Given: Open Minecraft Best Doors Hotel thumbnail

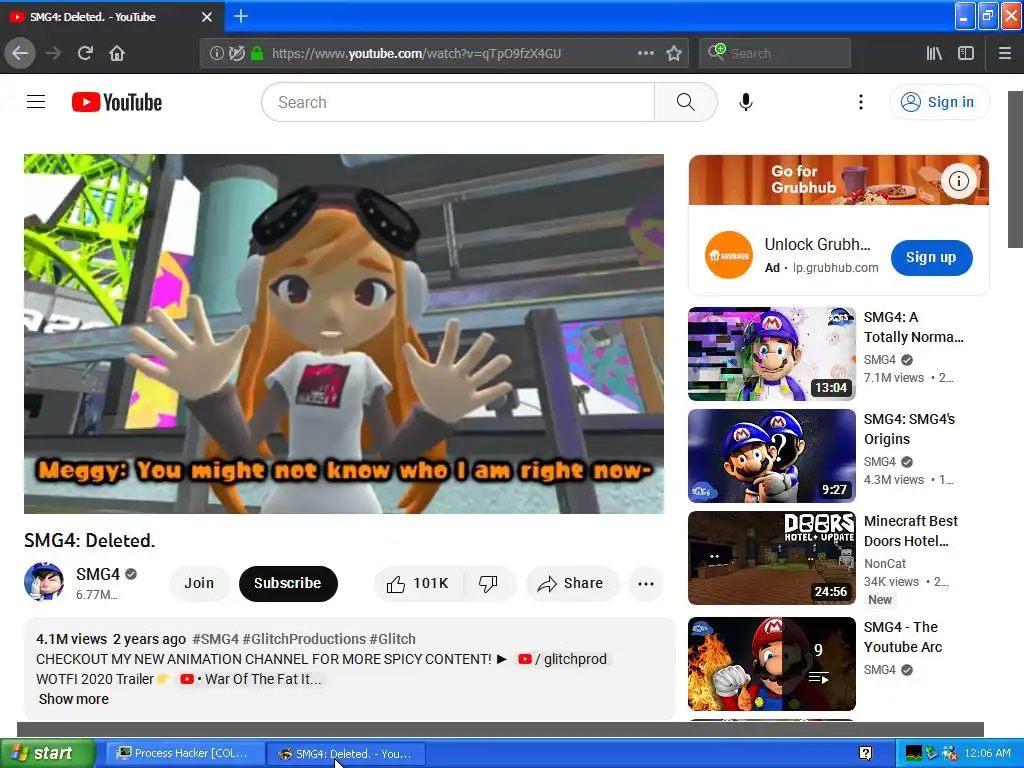Looking at the screenshot, I should [x=771, y=558].
